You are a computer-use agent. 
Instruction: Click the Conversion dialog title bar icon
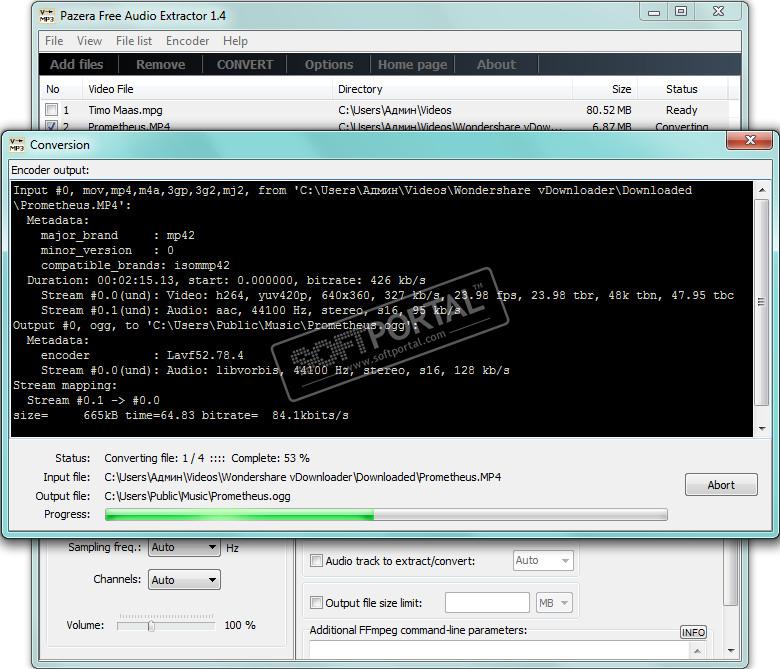click(17, 145)
